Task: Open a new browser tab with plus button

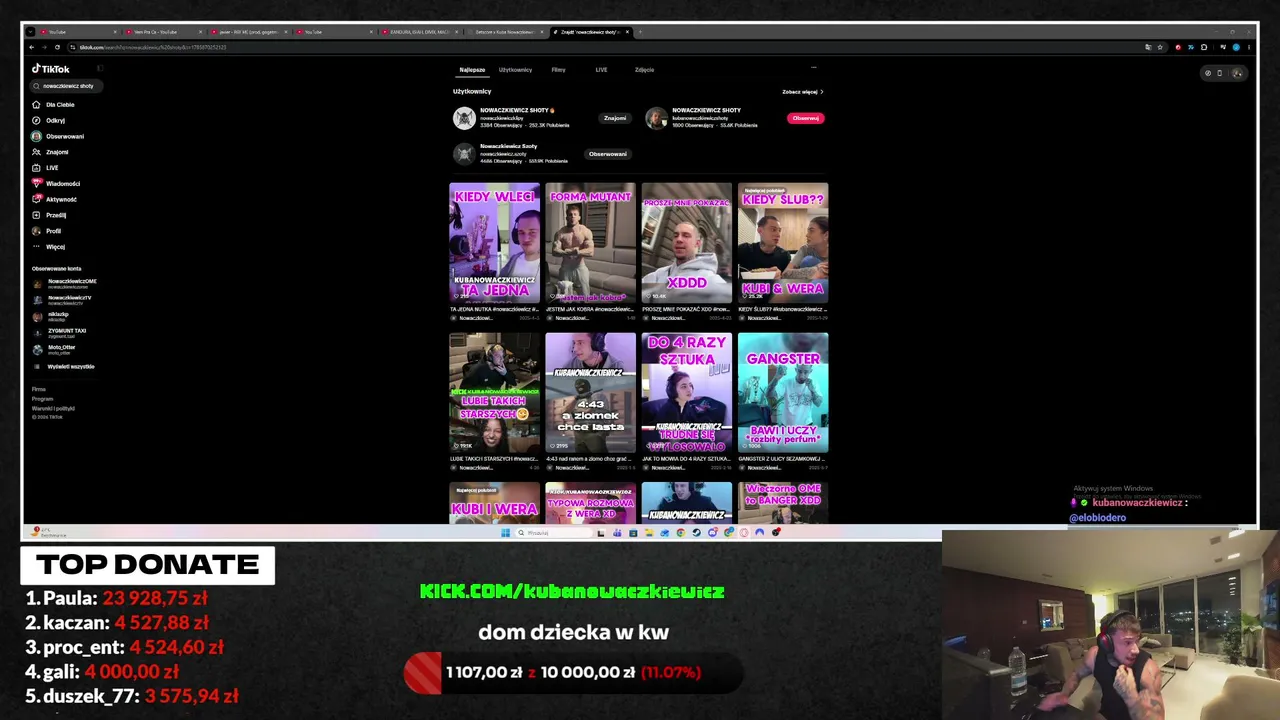Action: (640, 32)
